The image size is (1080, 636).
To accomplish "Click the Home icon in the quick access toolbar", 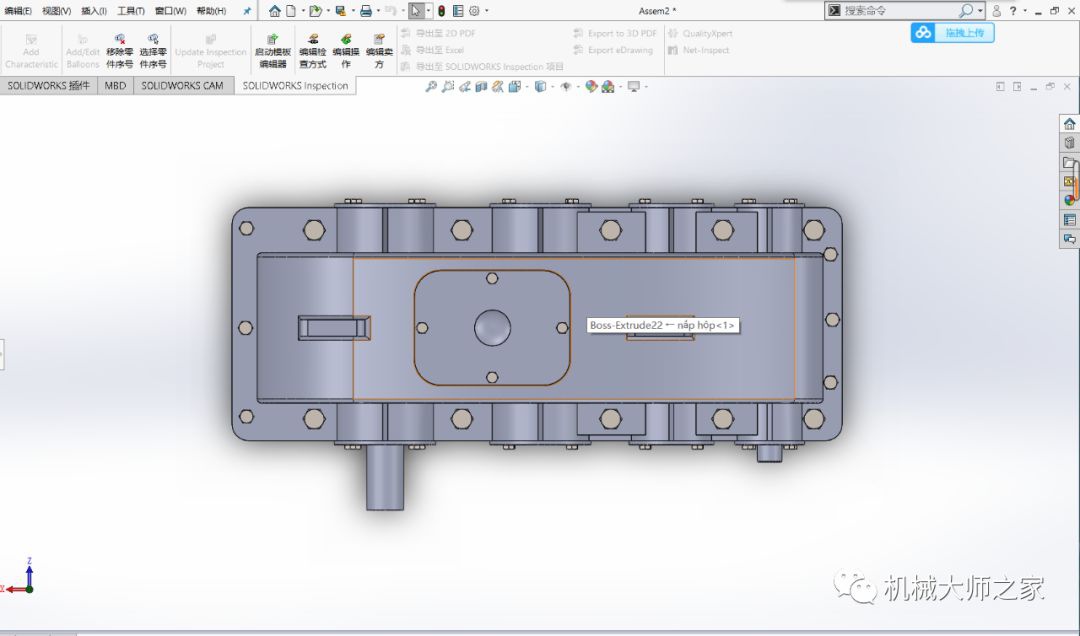I will [x=275, y=11].
